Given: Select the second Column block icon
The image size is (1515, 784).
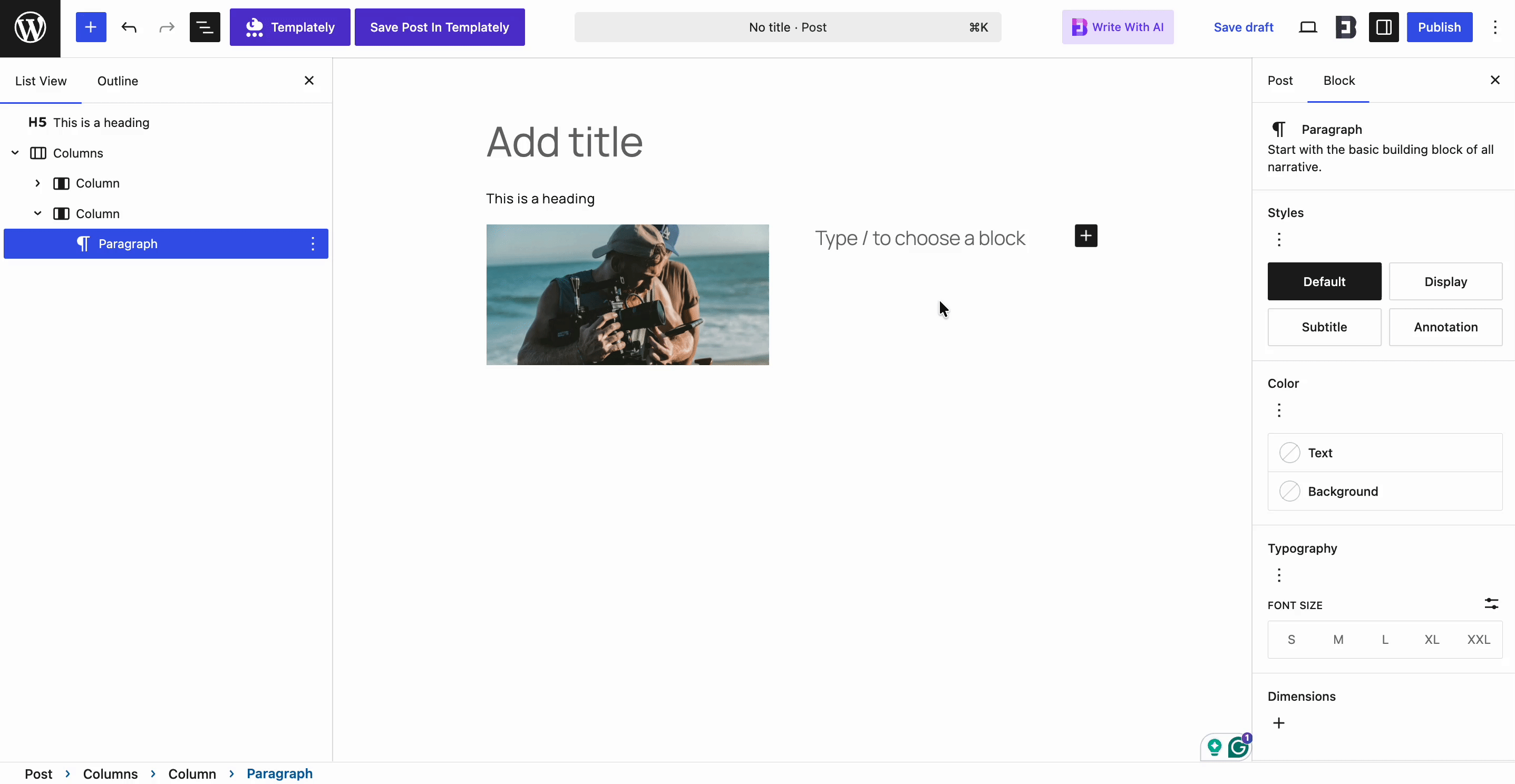Looking at the screenshot, I should coord(61,213).
